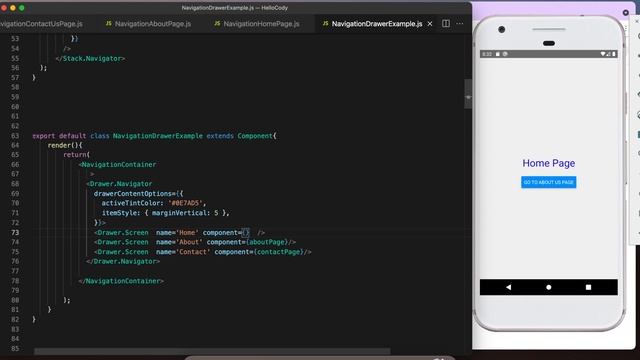Open the NavigationContactUsPage.js tab
The width and height of the screenshot is (640, 360).
[x=41, y=24]
